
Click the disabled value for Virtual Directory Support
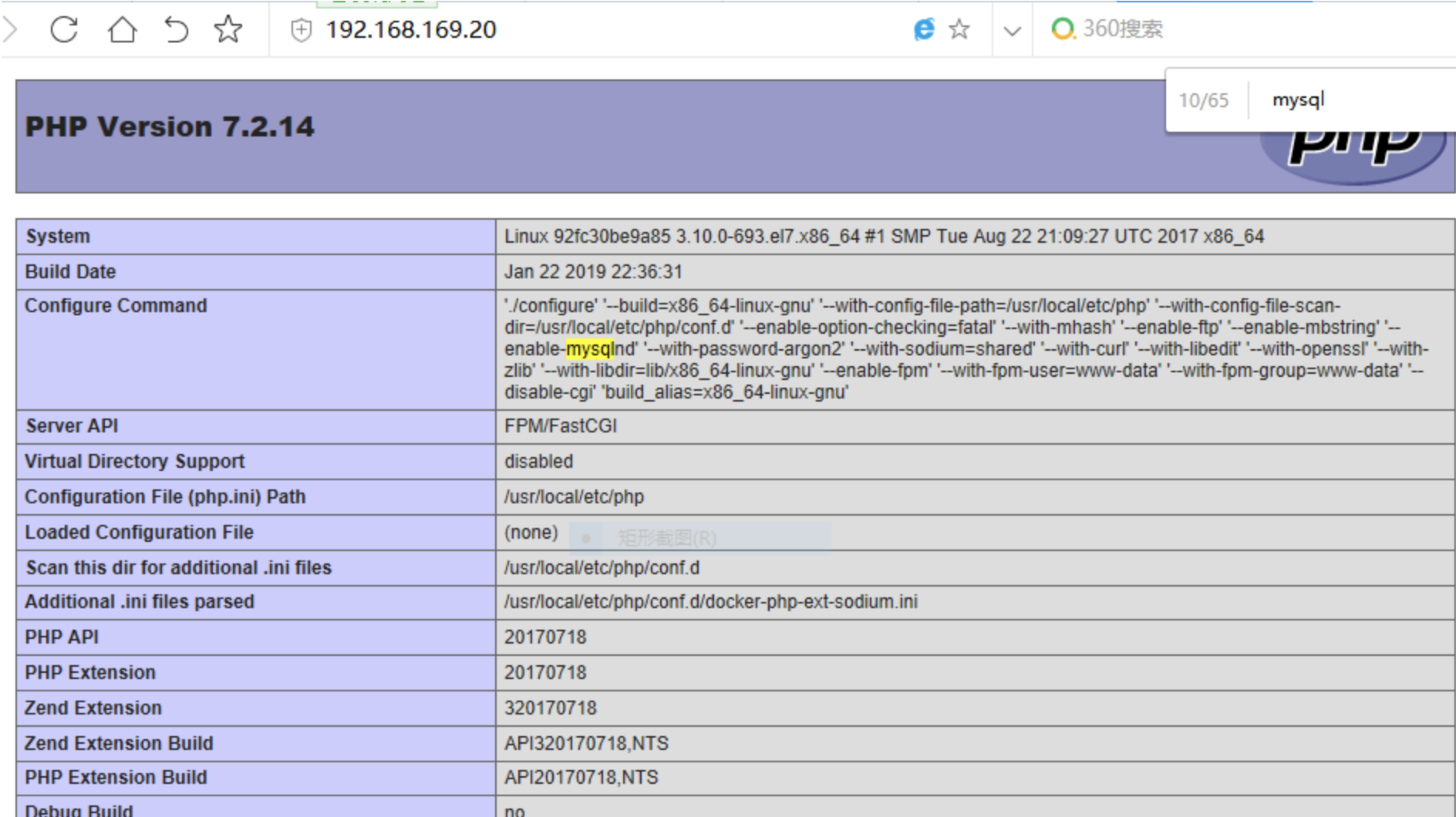click(538, 462)
